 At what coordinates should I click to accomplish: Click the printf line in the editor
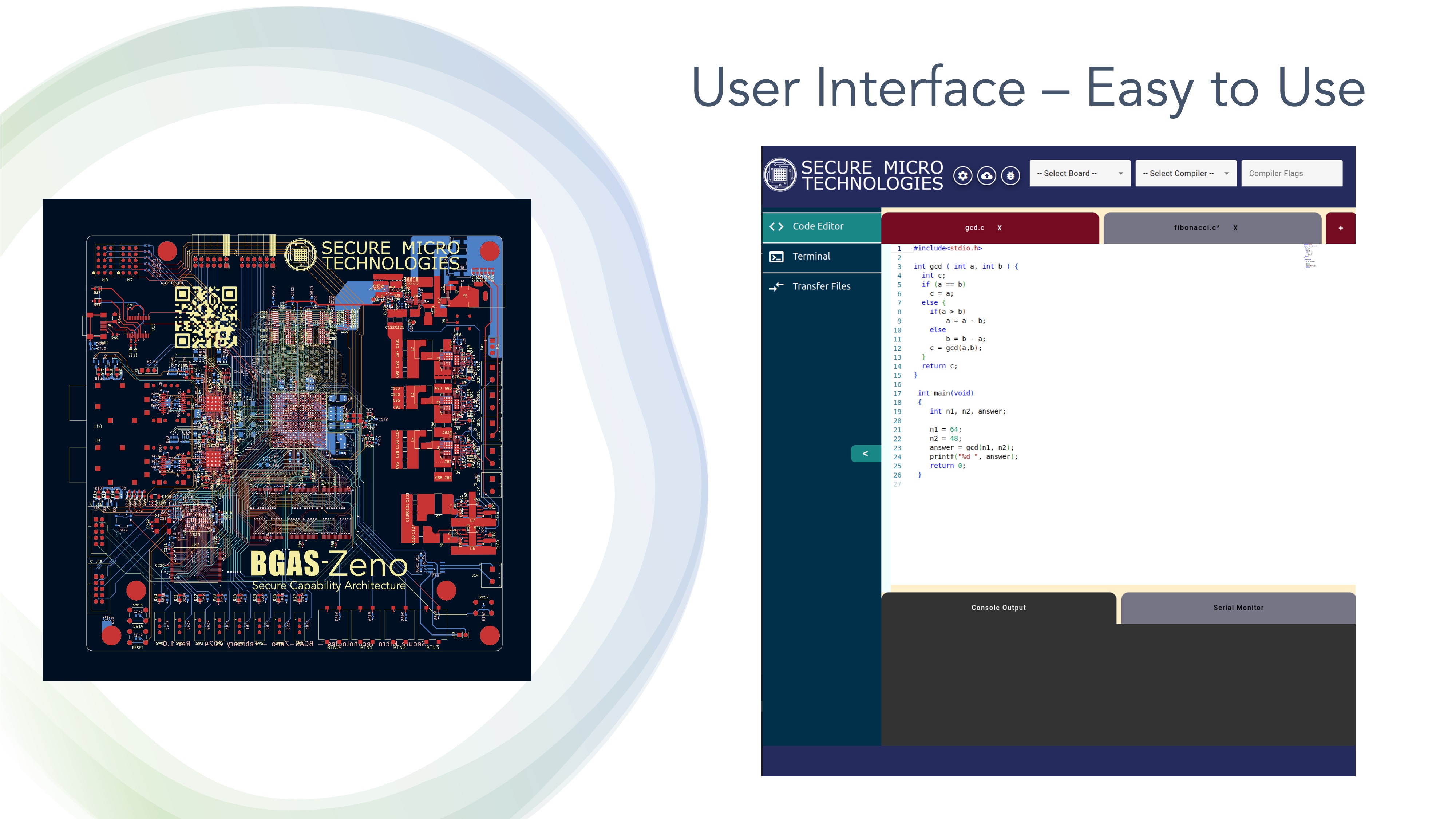[x=973, y=457]
